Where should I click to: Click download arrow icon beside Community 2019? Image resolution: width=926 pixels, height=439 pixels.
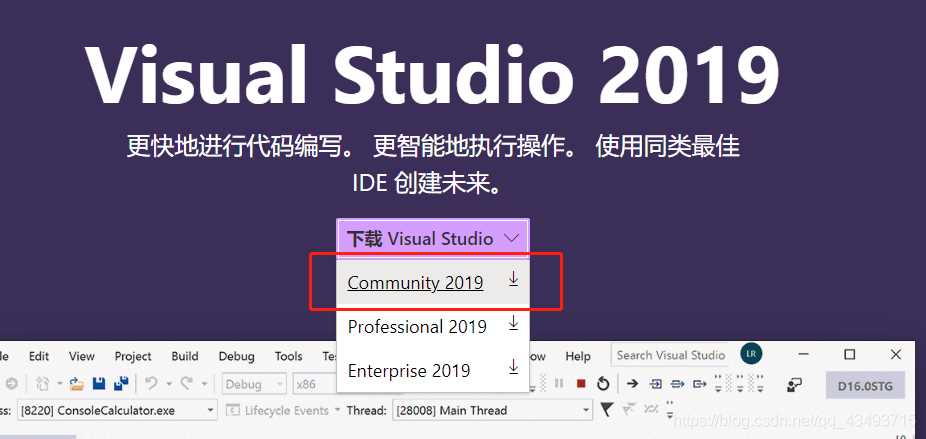[513, 279]
